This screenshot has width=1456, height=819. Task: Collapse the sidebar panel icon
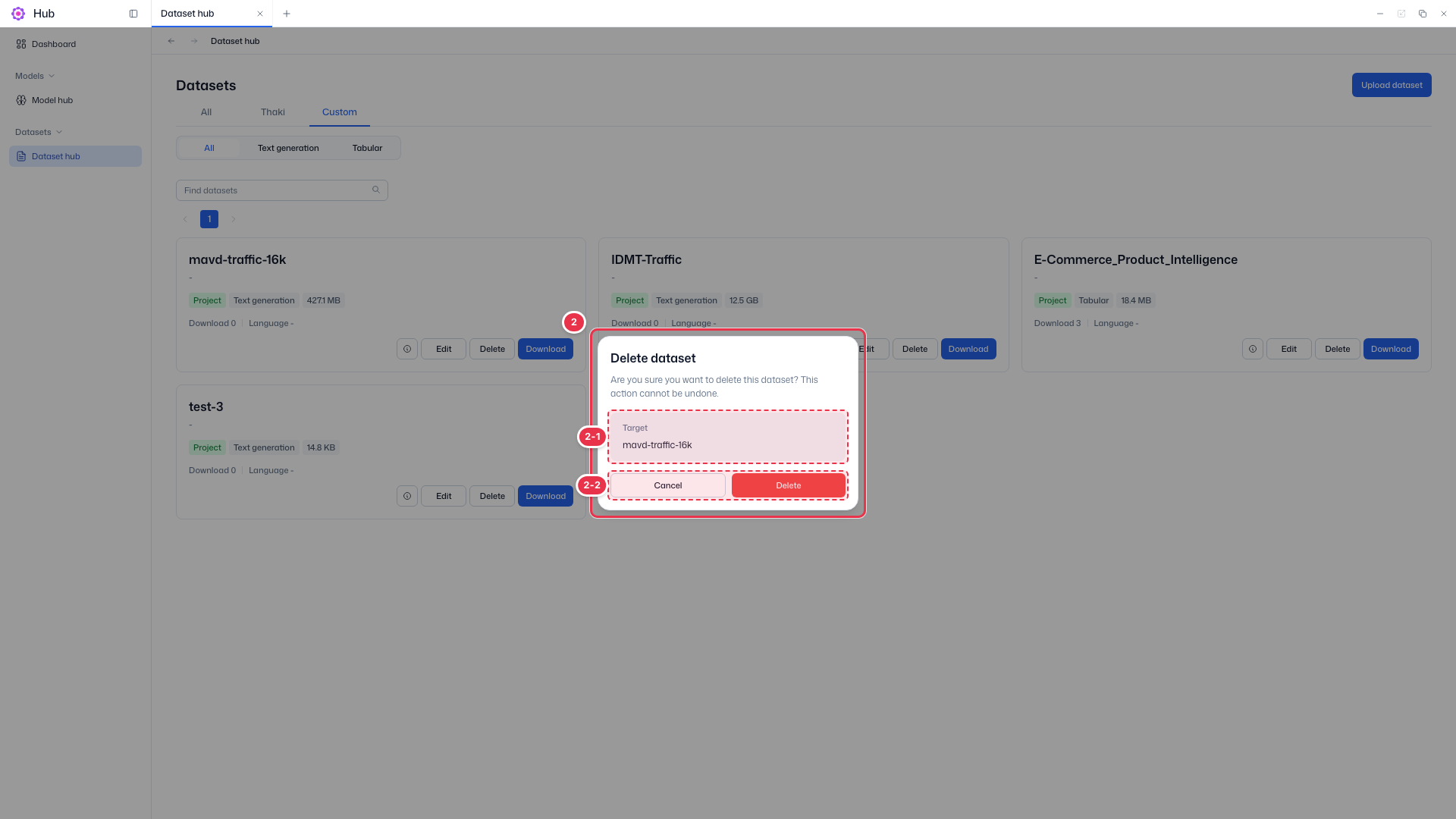(x=133, y=14)
